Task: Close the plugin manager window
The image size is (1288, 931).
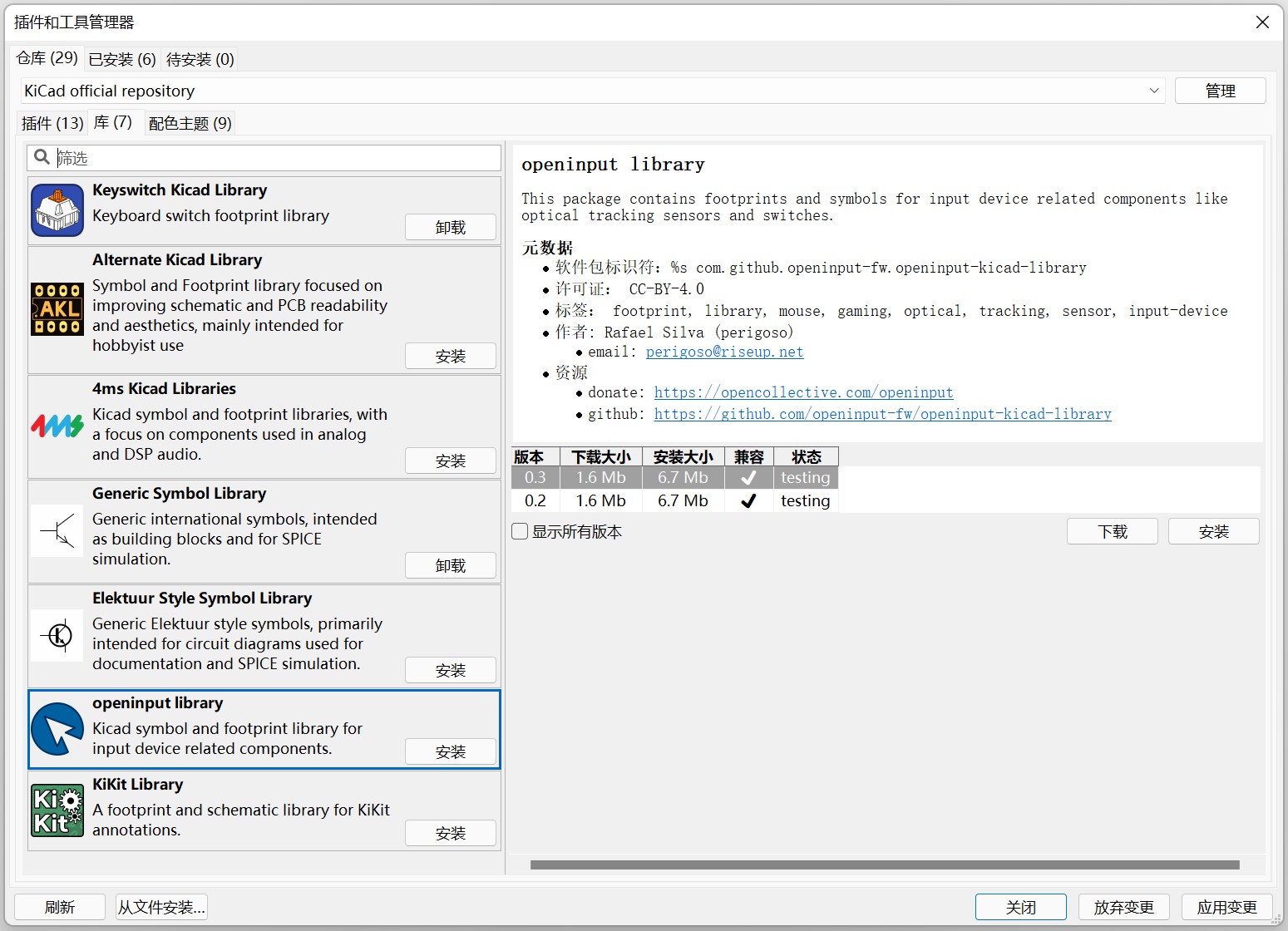Action: [x=1262, y=22]
